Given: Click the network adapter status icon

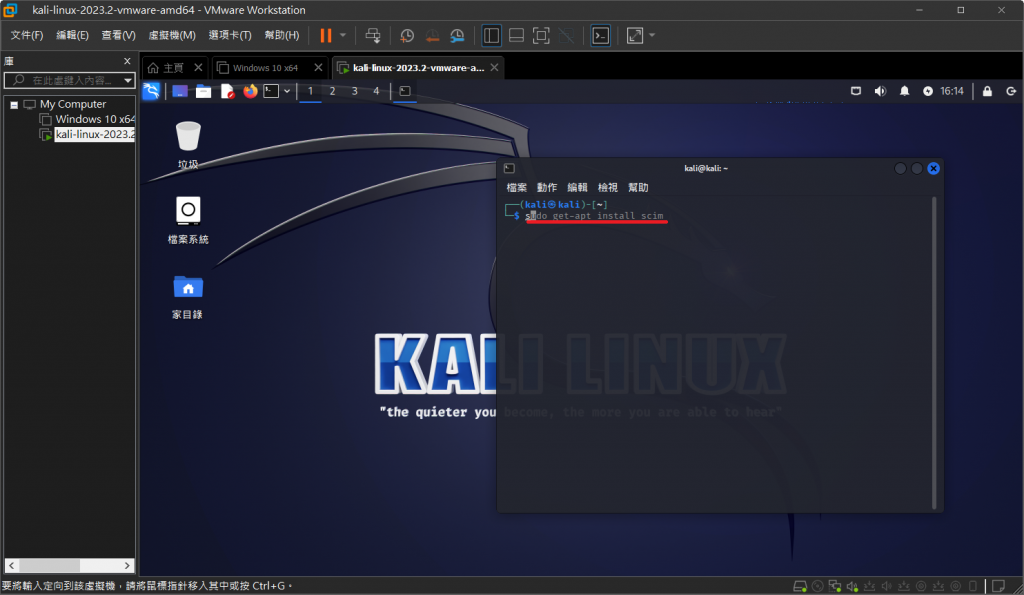Looking at the screenshot, I should tap(835, 586).
